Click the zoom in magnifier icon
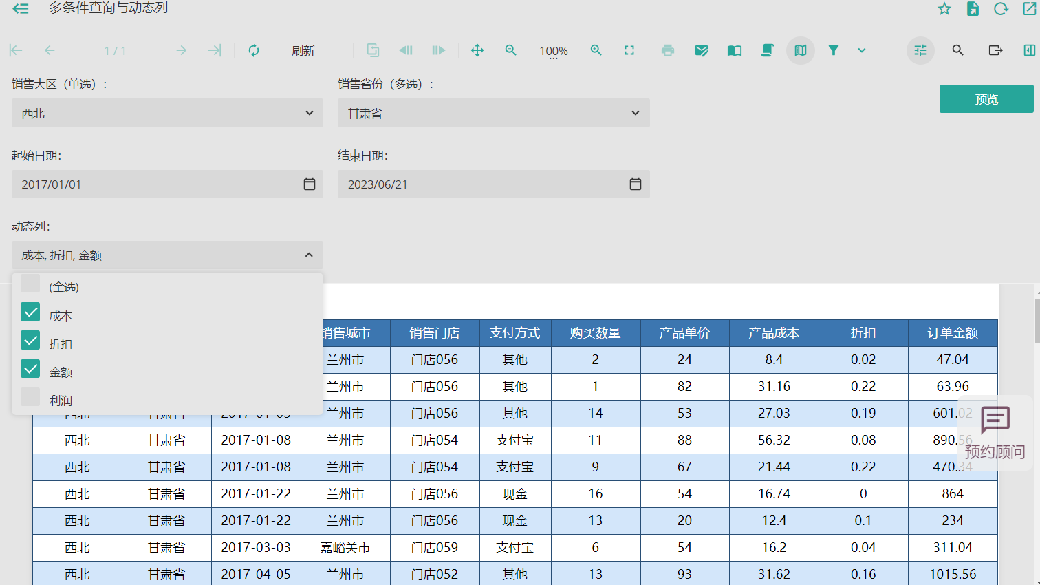Screen dimensions: 1041x585 (596, 50)
